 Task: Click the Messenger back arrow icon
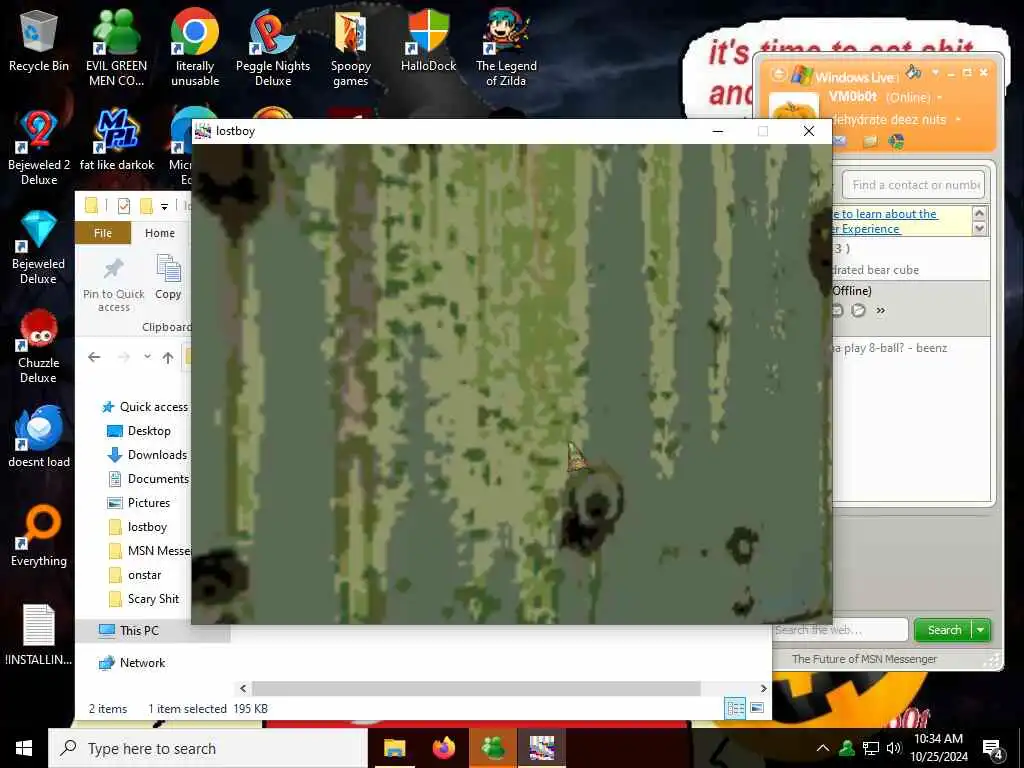tap(778, 74)
